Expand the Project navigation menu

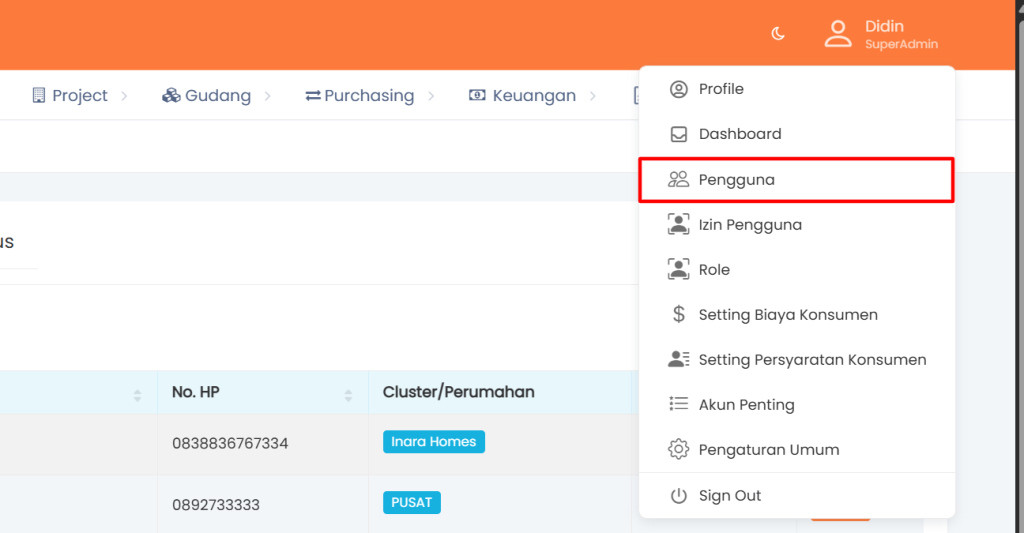click(x=80, y=96)
